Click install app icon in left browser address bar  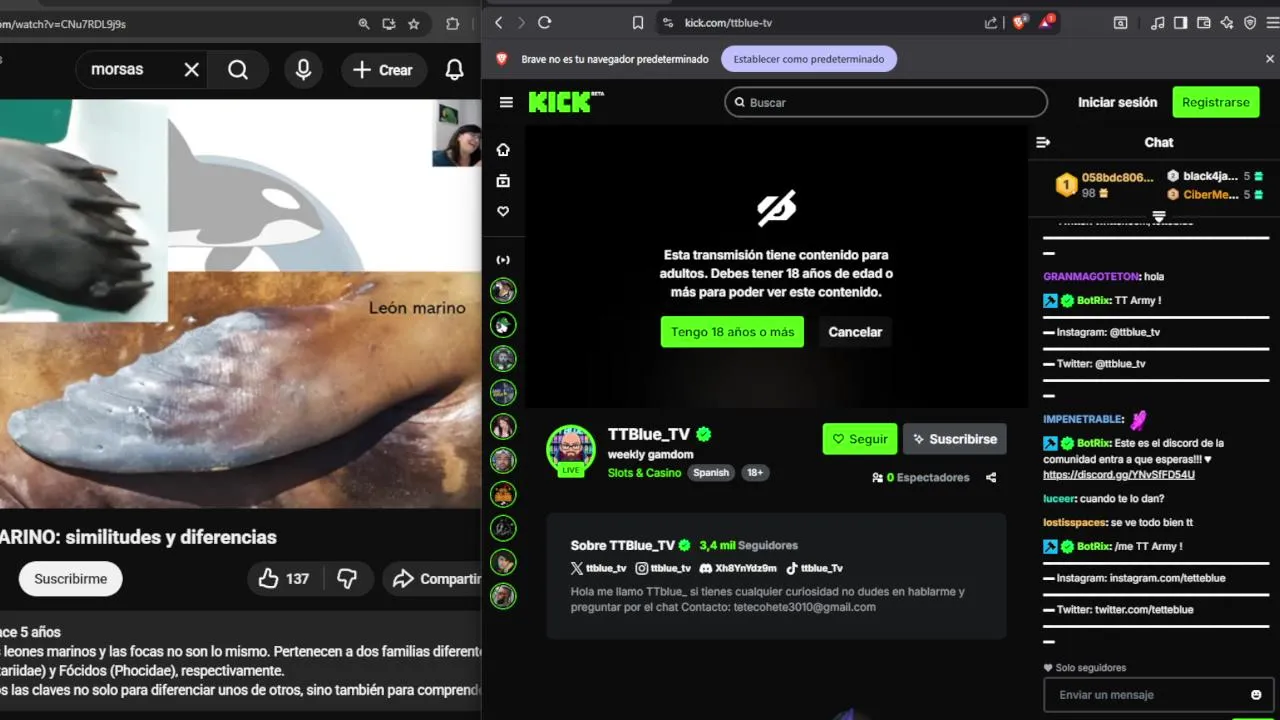[x=389, y=24]
